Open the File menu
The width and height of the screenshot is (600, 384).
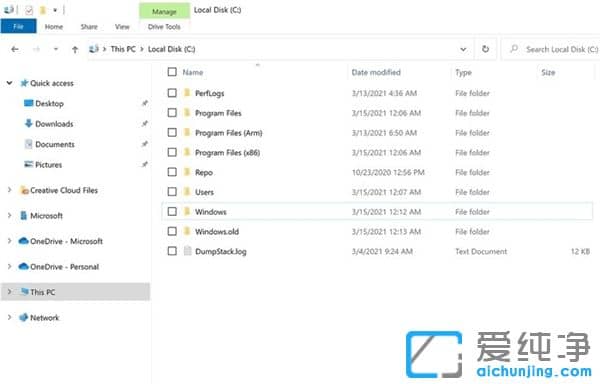click(x=18, y=26)
